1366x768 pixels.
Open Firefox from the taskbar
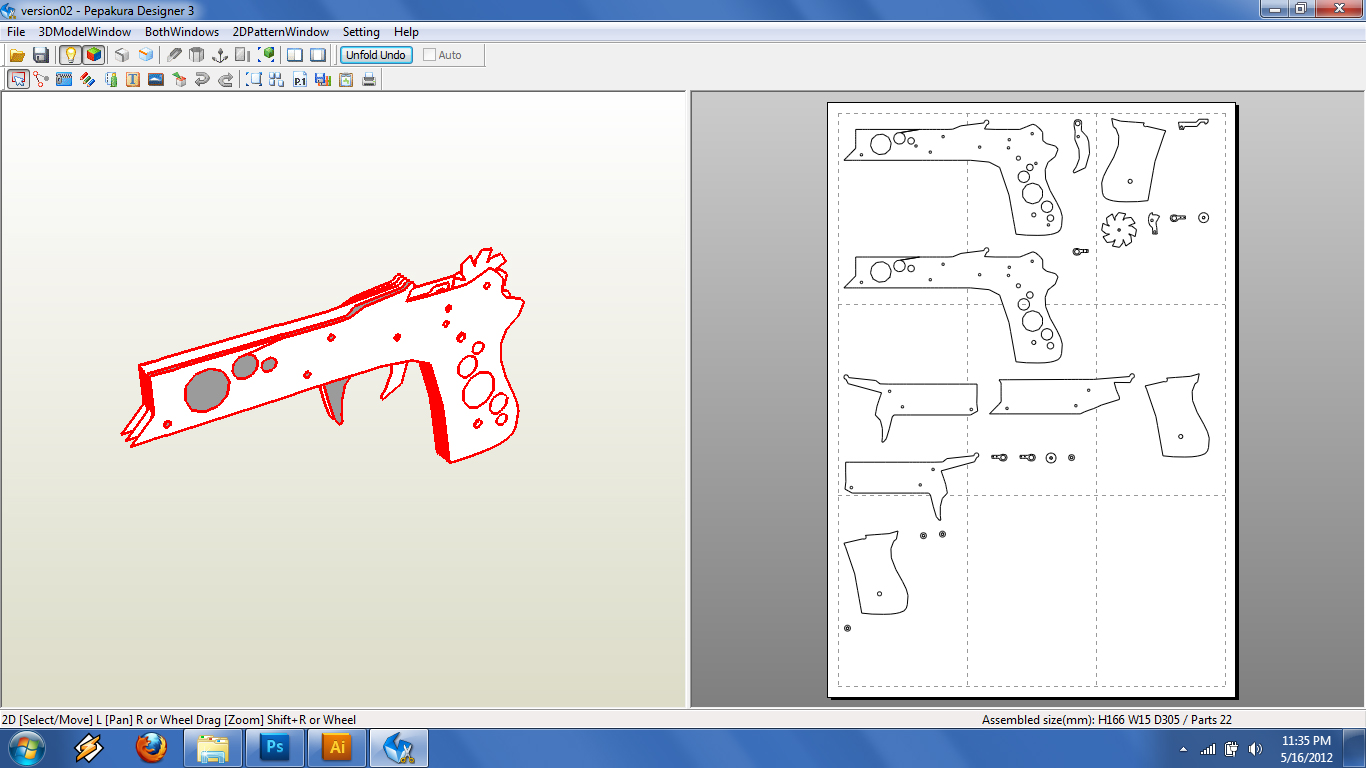tap(151, 748)
